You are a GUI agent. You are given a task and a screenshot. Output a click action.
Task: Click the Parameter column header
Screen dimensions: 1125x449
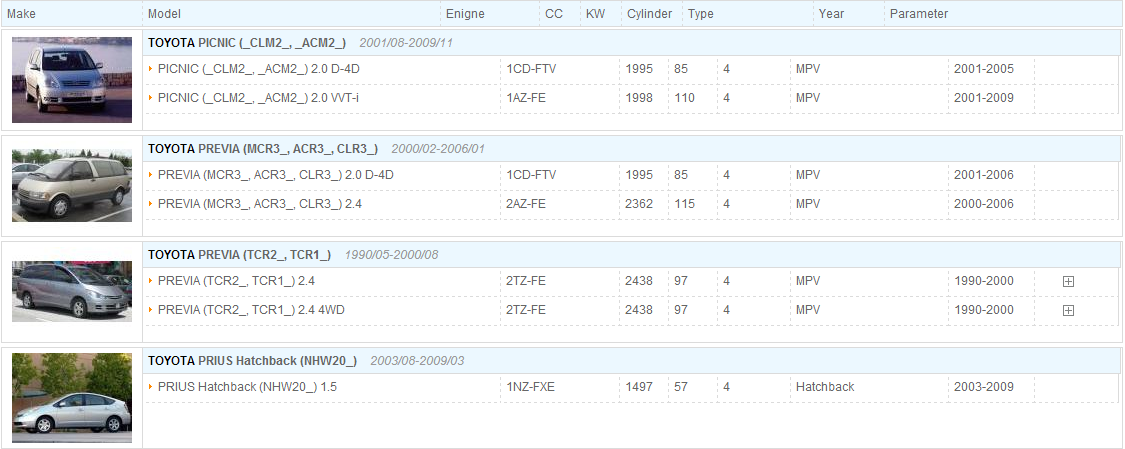[x=919, y=14]
